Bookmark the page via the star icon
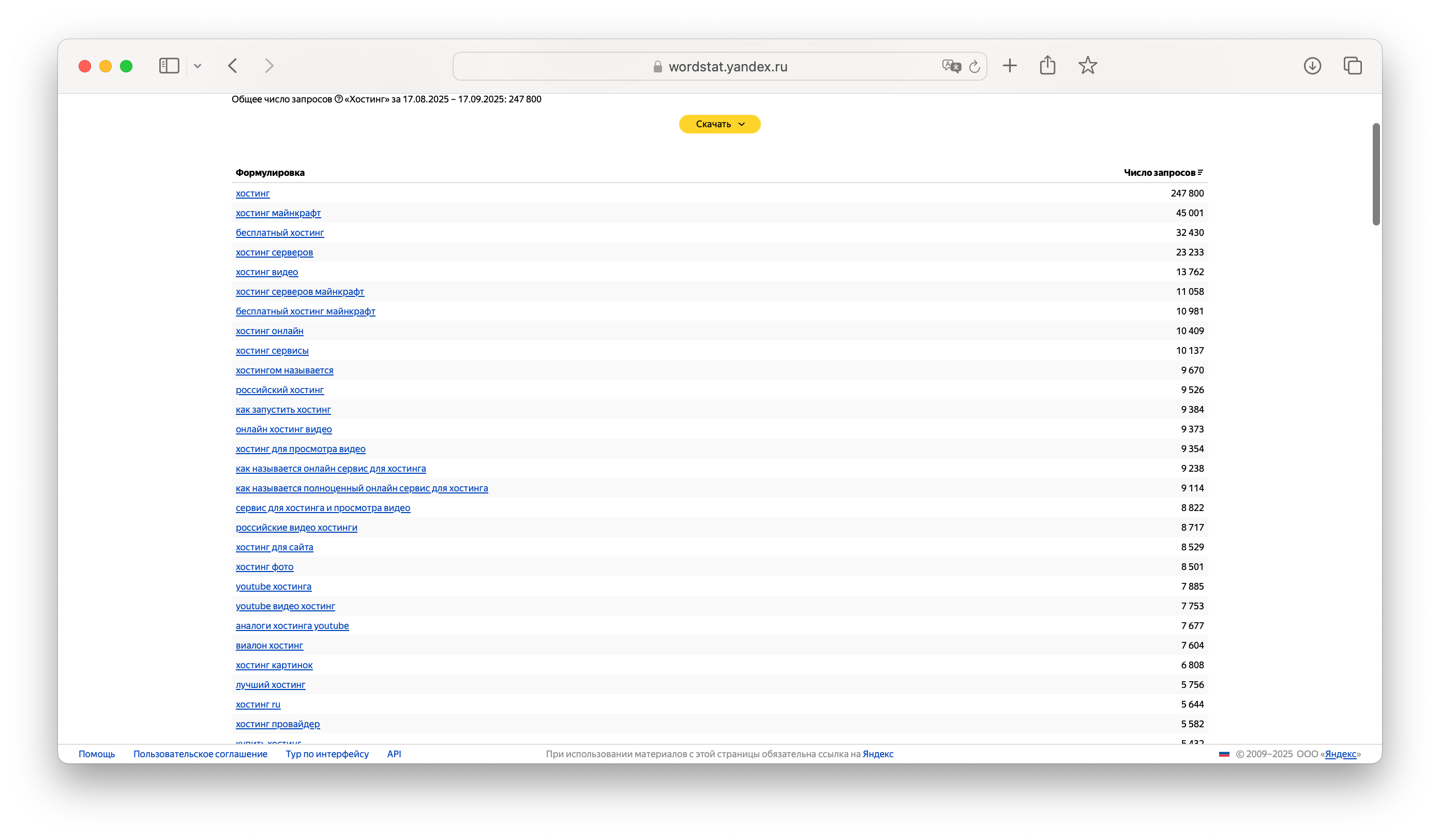1440x840 pixels. point(1087,66)
